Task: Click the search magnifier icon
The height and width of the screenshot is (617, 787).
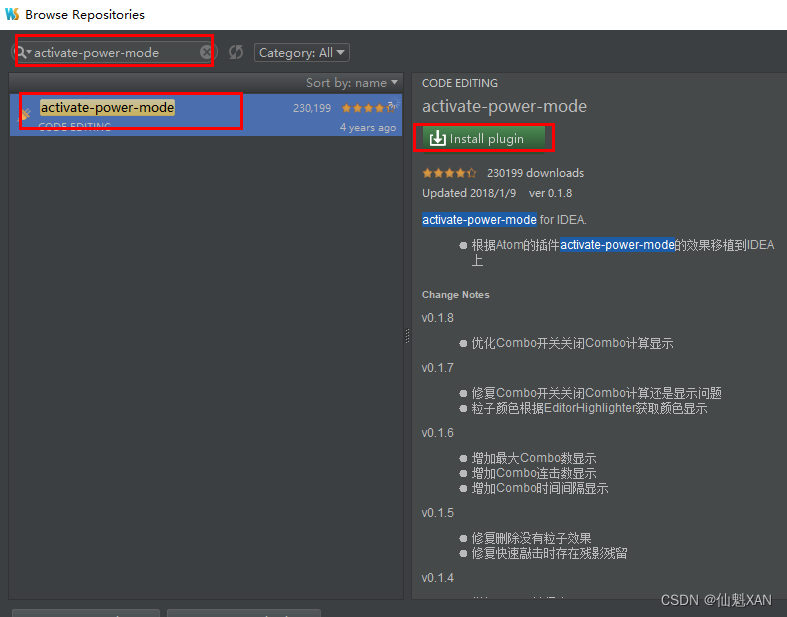Action: [22, 52]
